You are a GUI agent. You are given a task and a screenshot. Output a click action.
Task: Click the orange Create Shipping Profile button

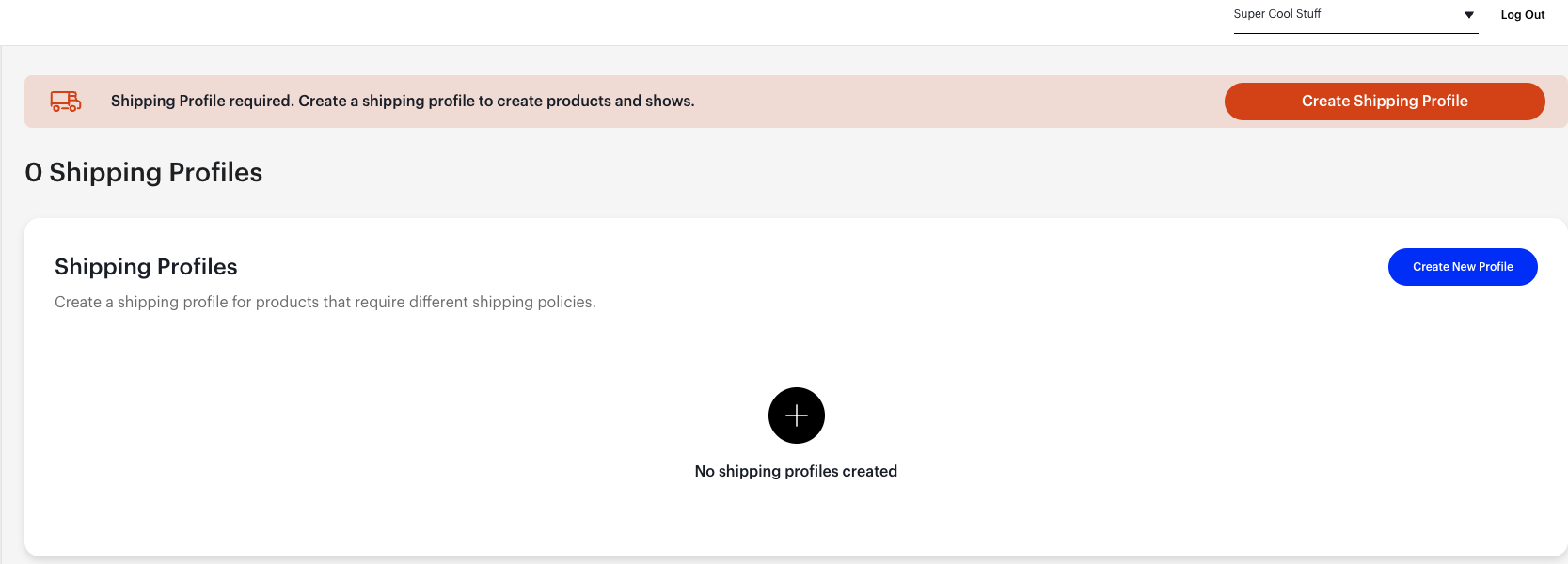coord(1385,102)
